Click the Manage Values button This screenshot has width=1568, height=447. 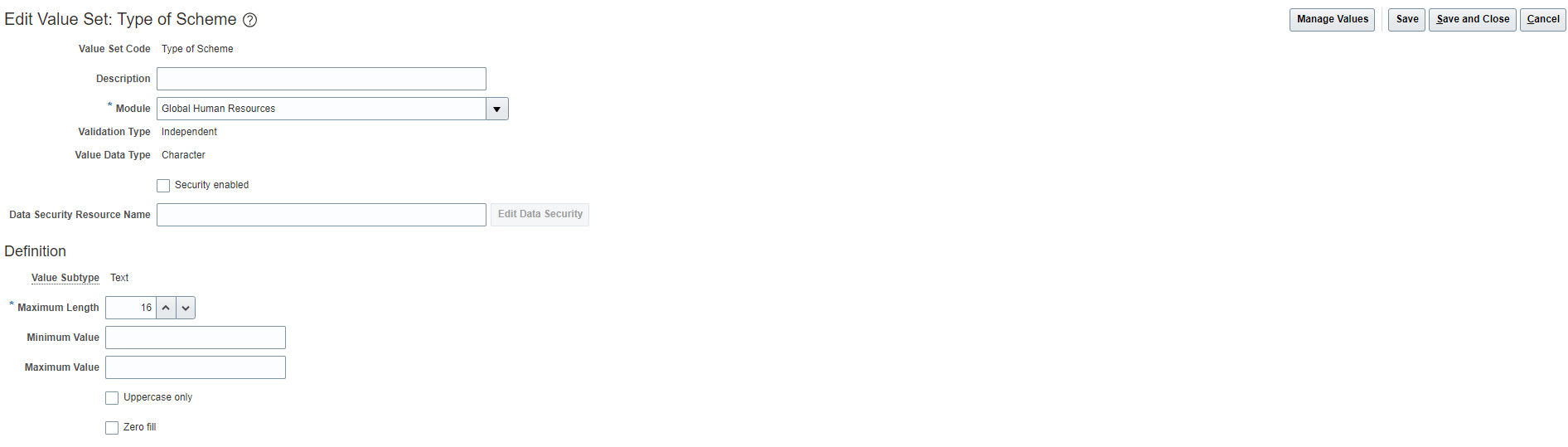pyautogui.click(x=1332, y=20)
